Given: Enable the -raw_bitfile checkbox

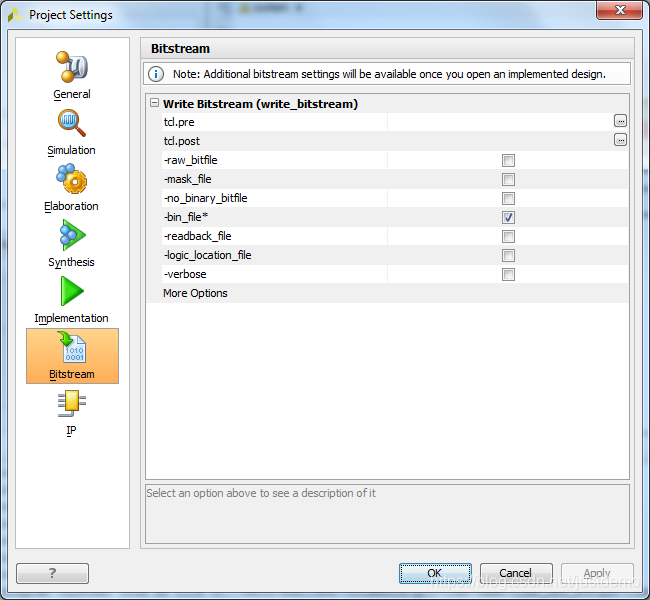Looking at the screenshot, I should [x=508, y=160].
